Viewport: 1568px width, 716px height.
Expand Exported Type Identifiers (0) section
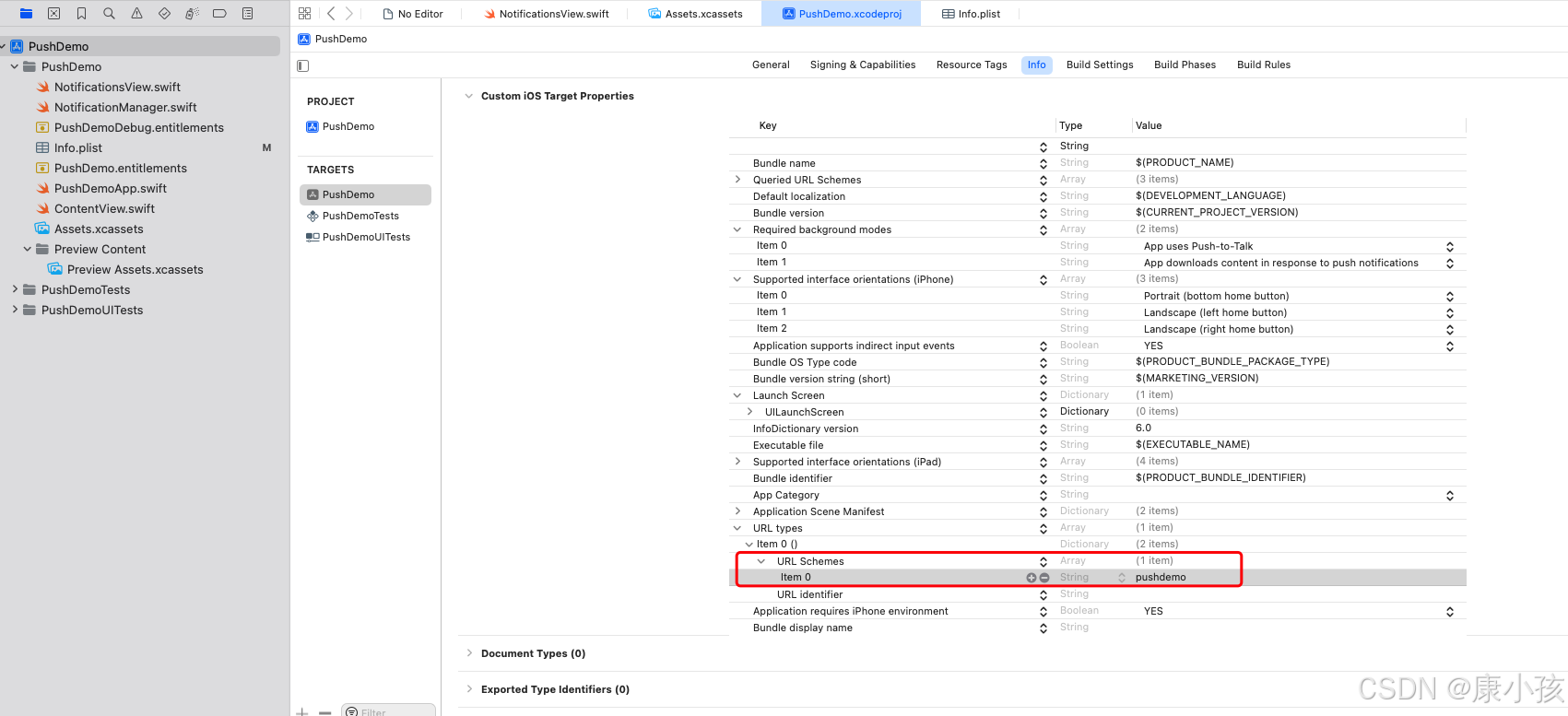coord(469,689)
